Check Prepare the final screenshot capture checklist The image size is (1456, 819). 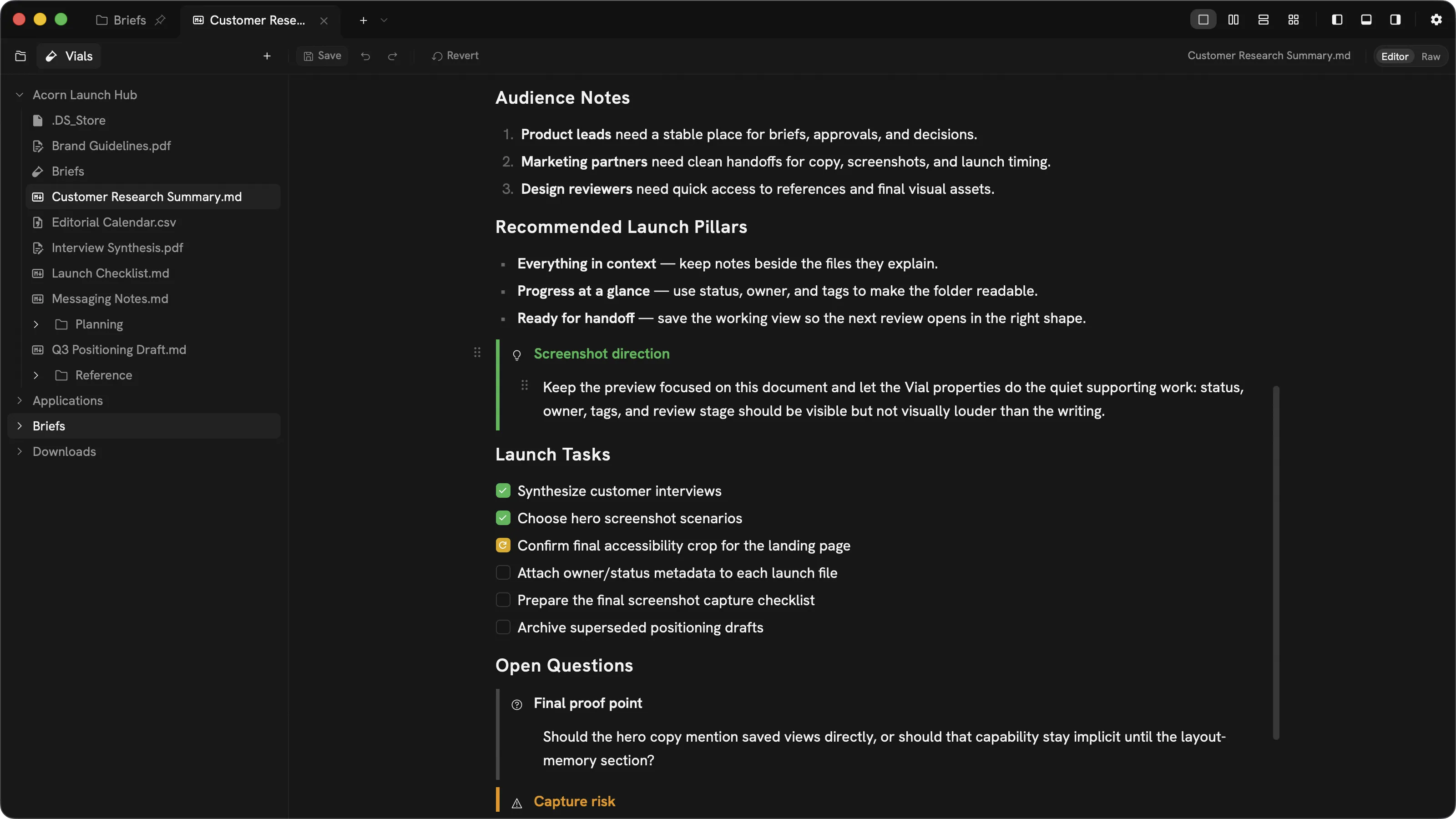tap(503, 600)
